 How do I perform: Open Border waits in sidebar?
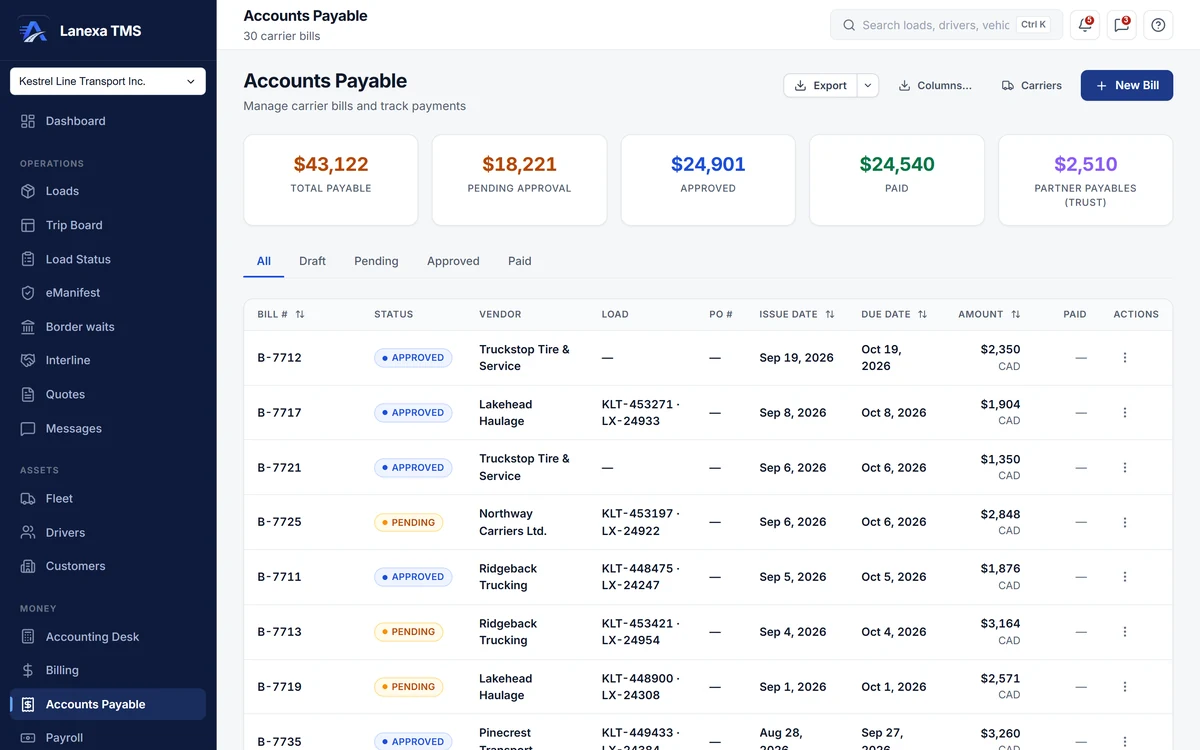[108, 327]
